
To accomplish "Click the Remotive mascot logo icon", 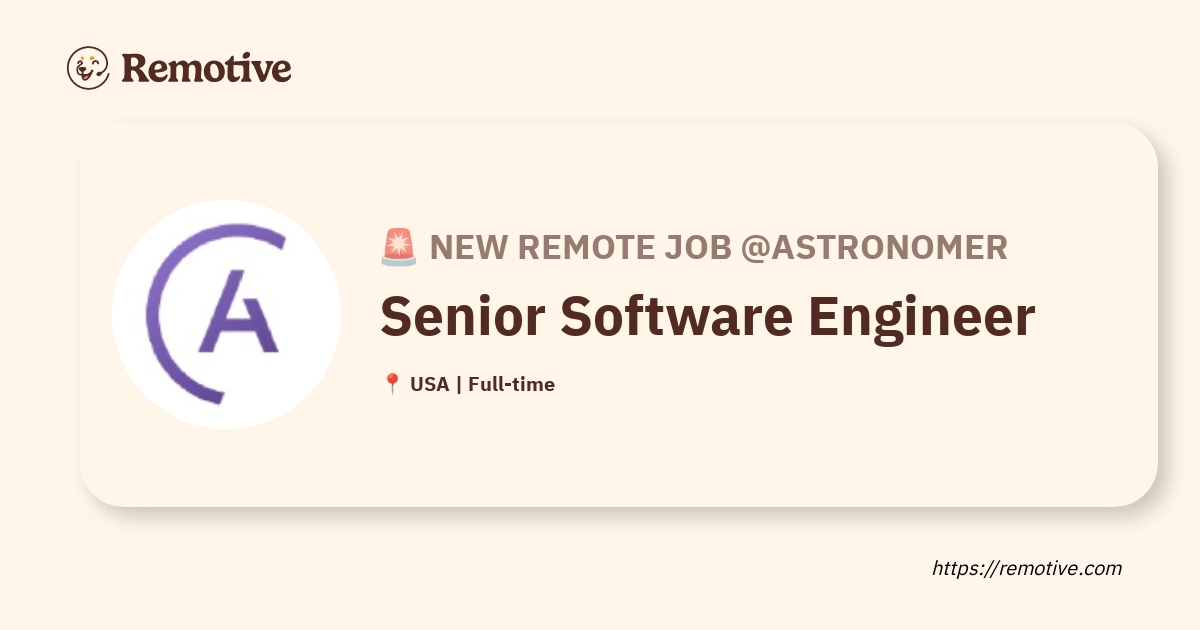I will point(88,68).
